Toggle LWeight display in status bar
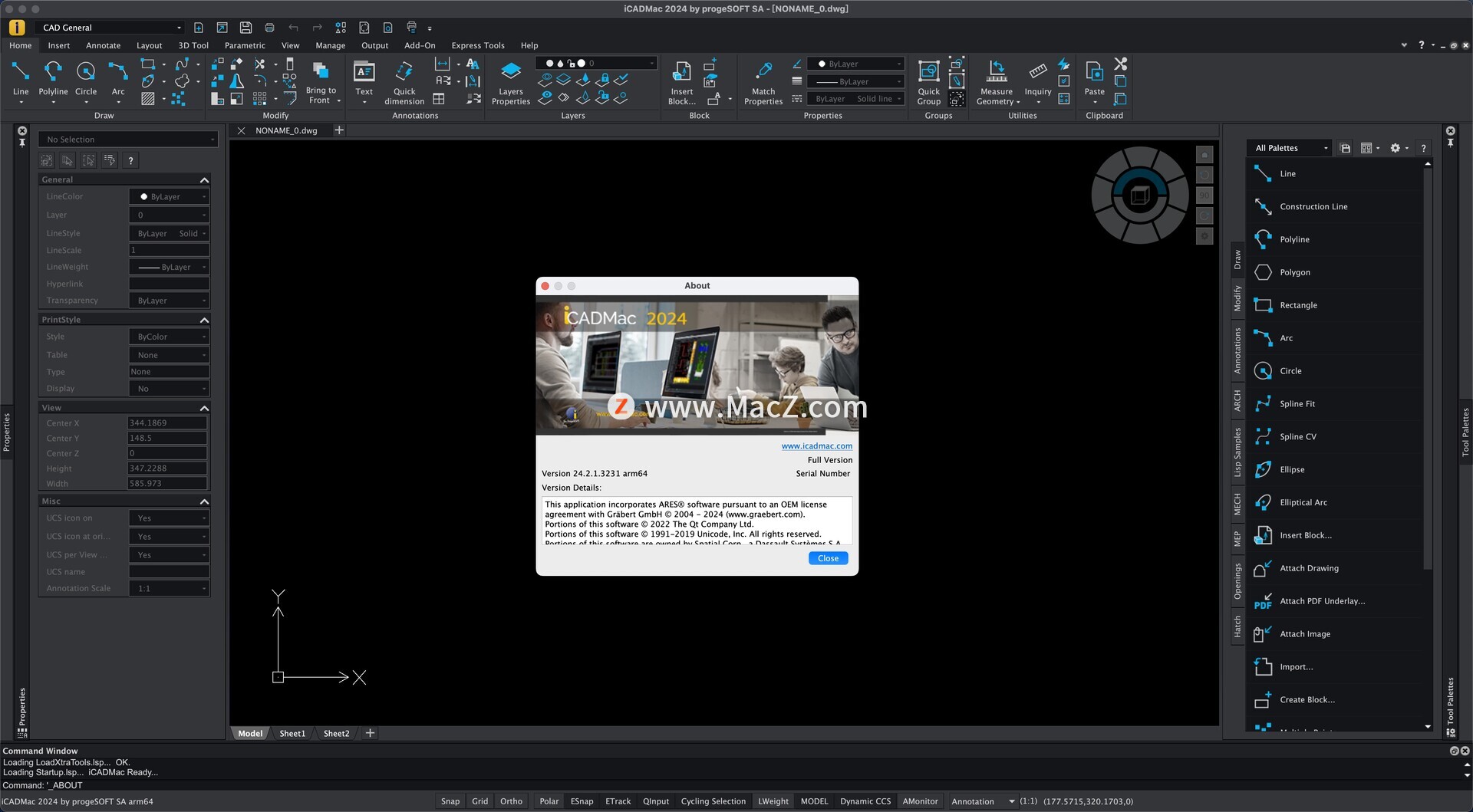This screenshot has height=812, width=1473. point(773,801)
